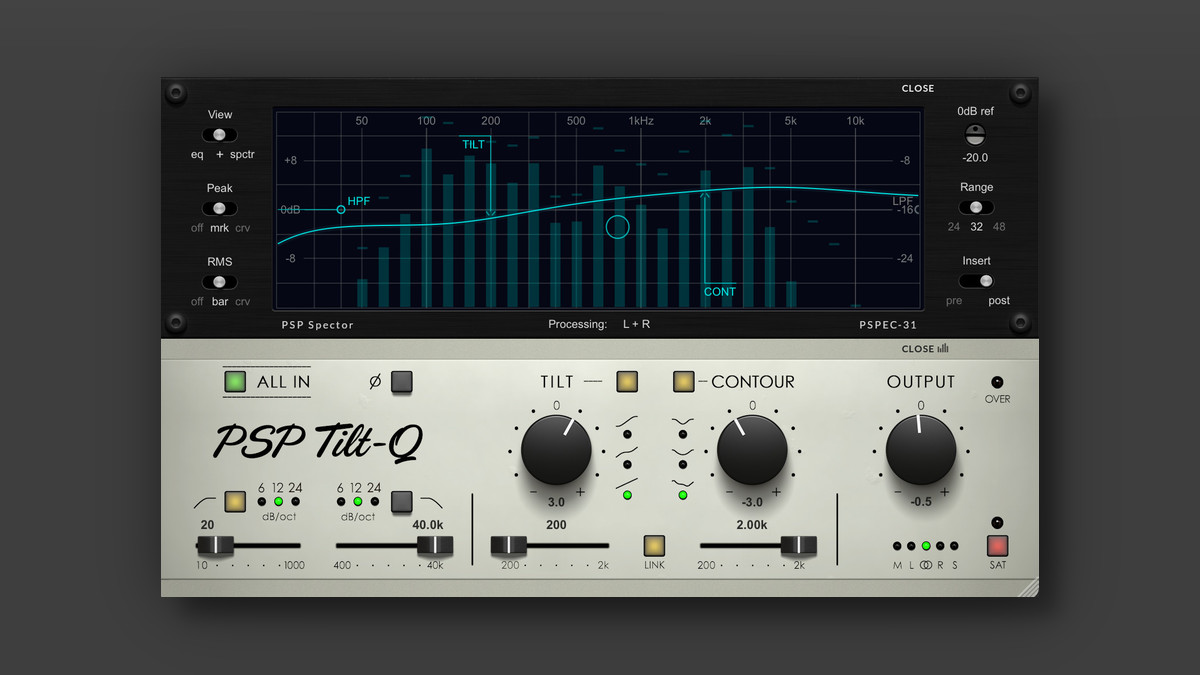Click the HPF slope selector button
The image size is (1200, 675).
tap(235, 502)
